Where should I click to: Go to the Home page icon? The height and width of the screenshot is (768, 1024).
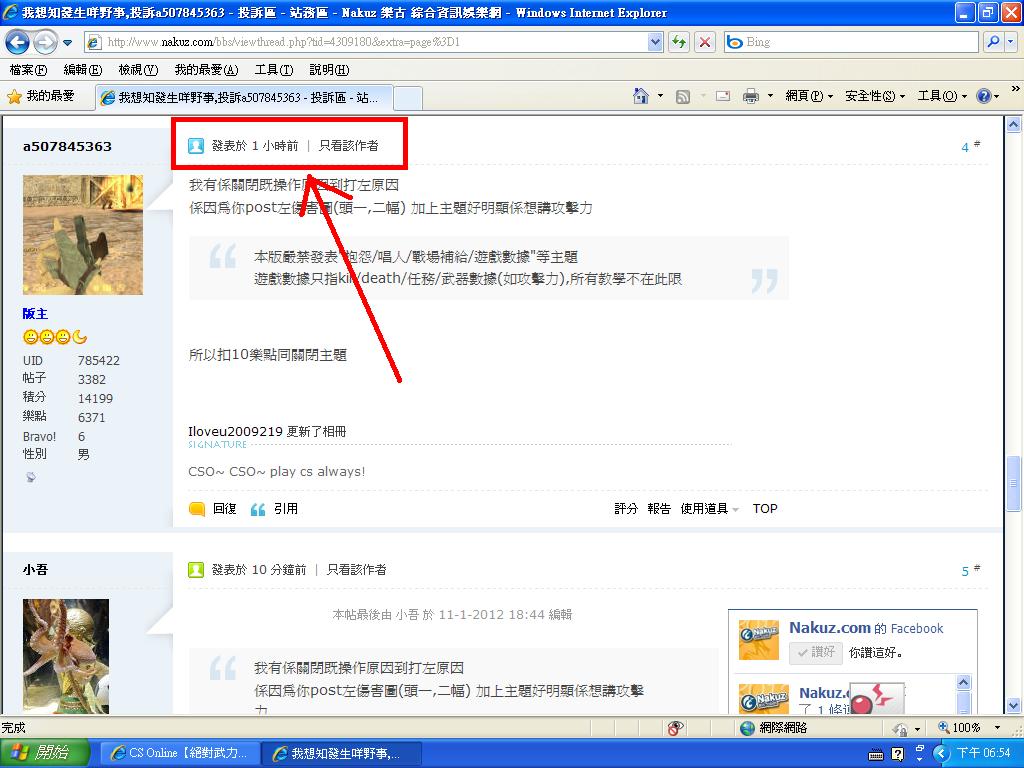[641, 97]
